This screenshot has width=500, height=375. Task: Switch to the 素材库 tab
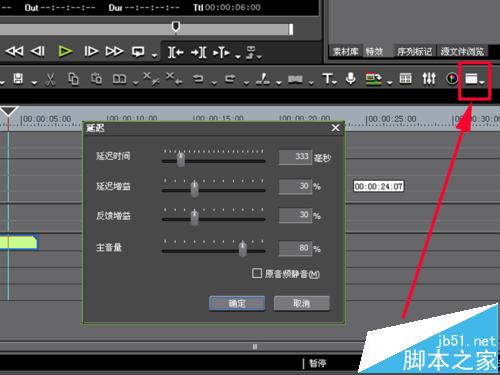pyautogui.click(x=345, y=52)
